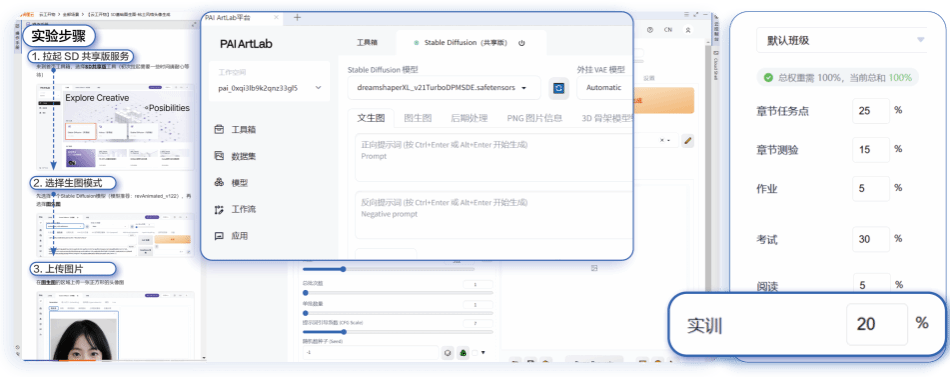Open the Stable Diffusion 模型 dropdown
This screenshot has height=377, width=950.
tap(444, 88)
